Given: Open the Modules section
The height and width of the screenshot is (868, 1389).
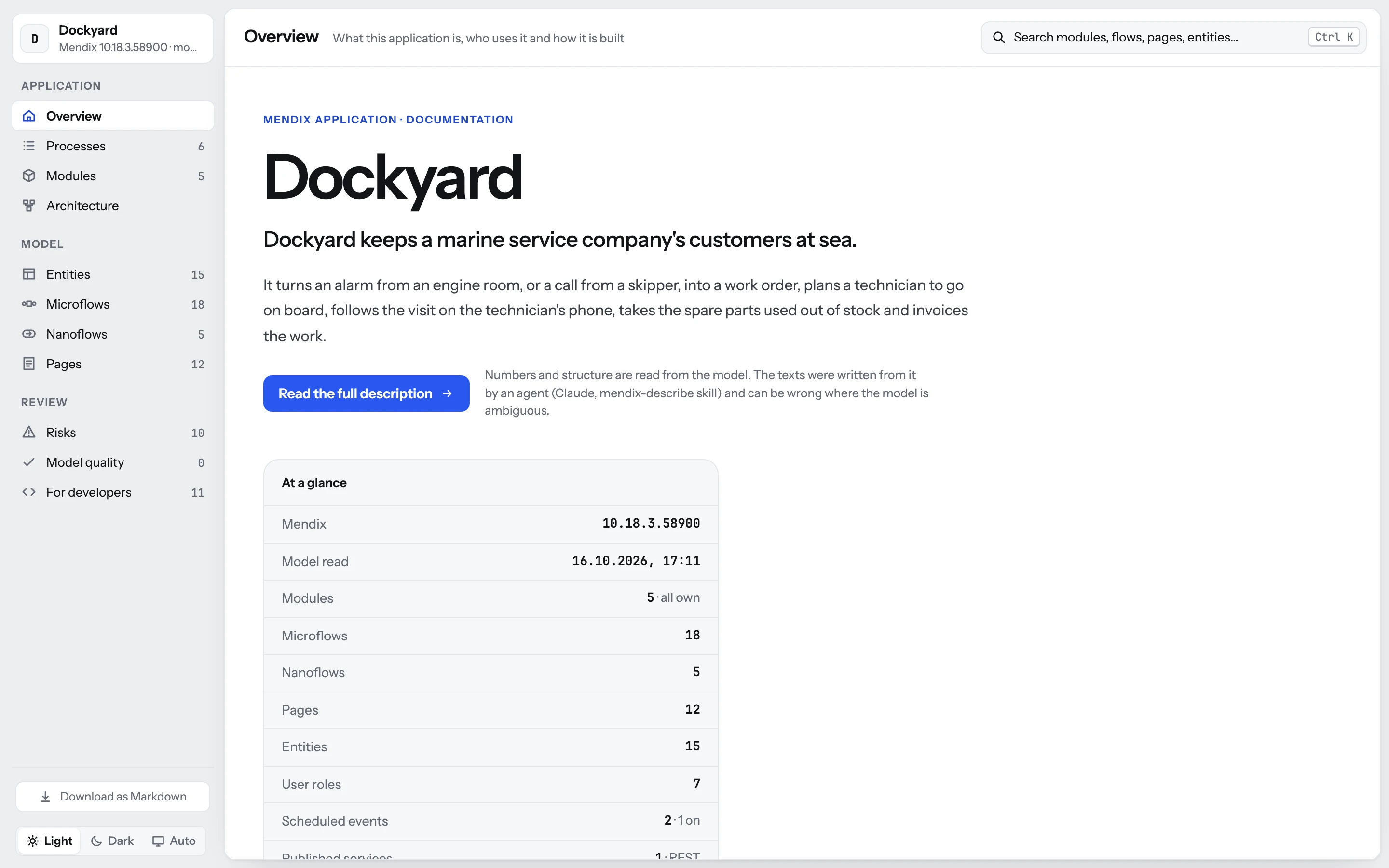Looking at the screenshot, I should (x=112, y=176).
